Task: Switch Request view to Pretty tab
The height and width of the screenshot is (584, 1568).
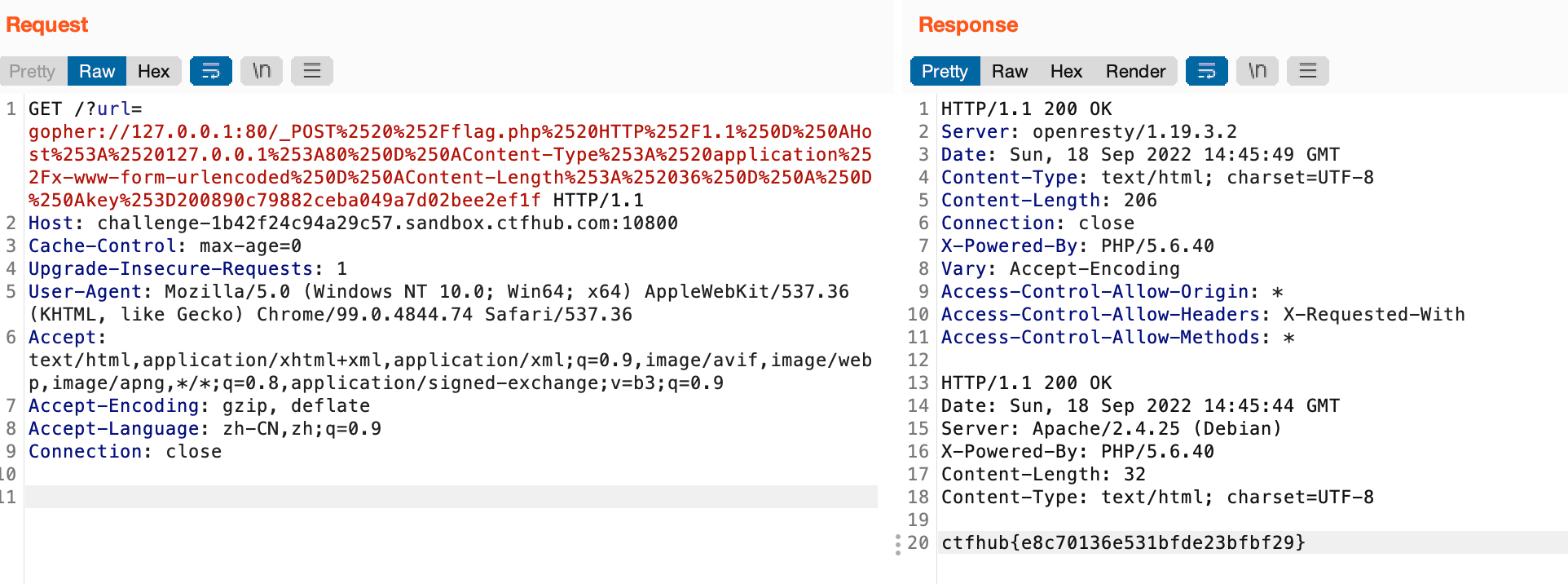Action: [x=33, y=71]
